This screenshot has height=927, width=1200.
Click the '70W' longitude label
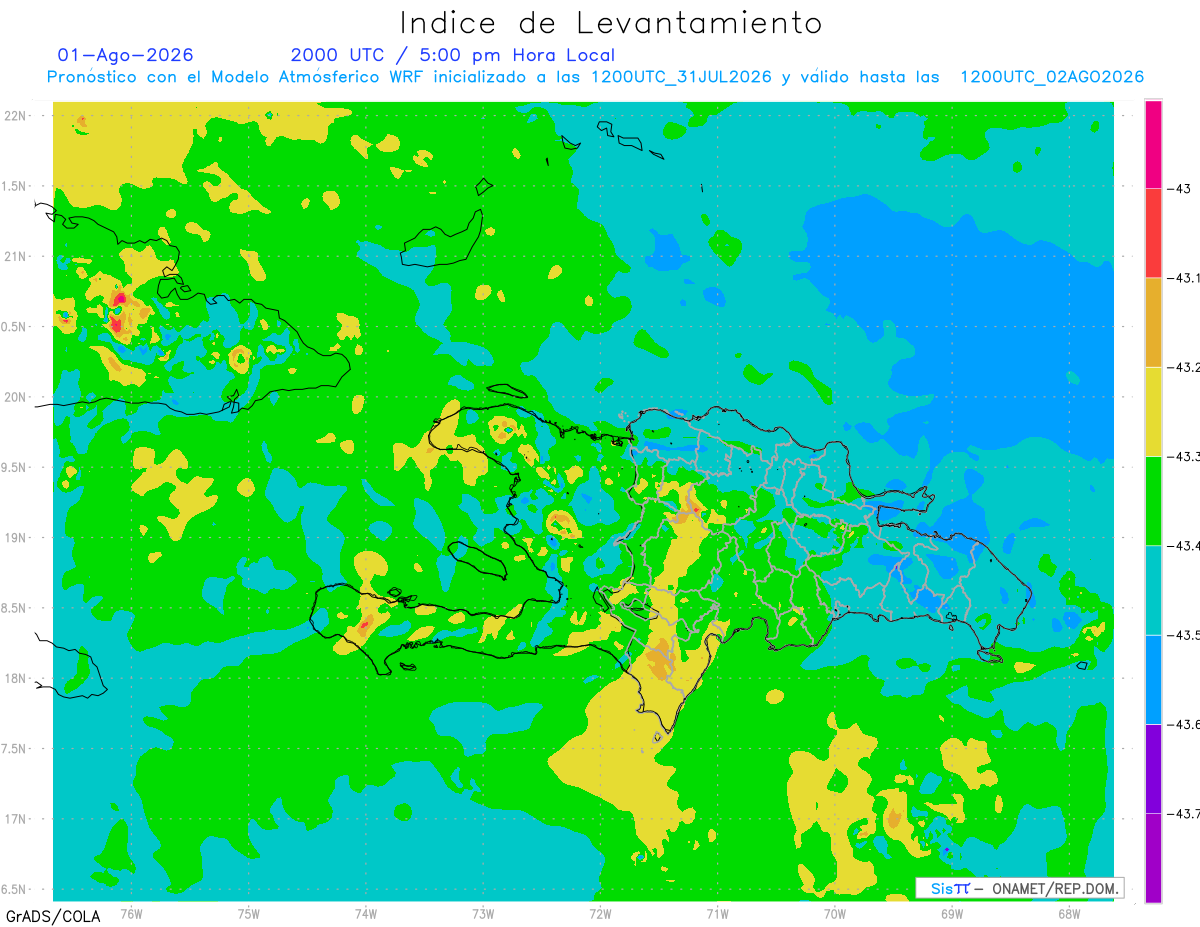click(835, 914)
